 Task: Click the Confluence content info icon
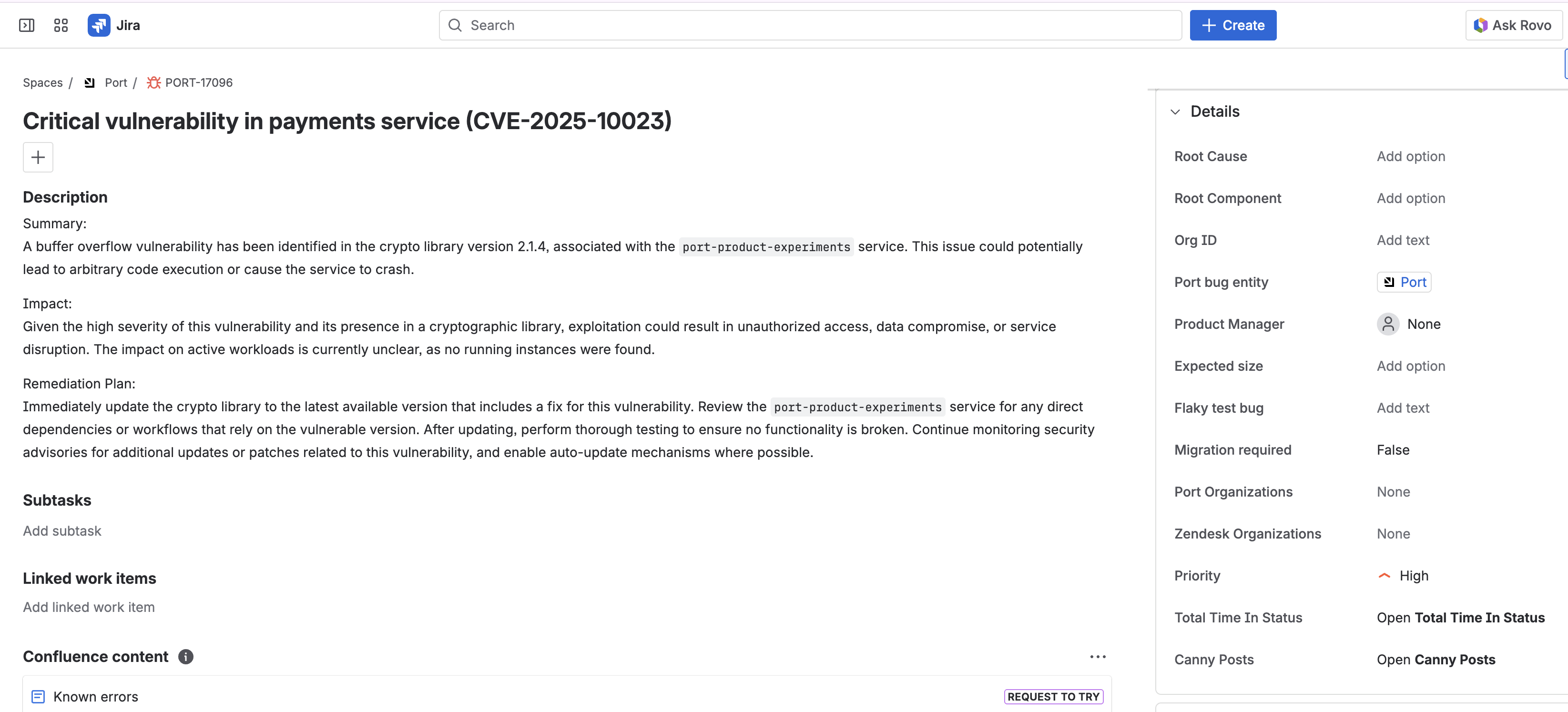[x=186, y=657]
